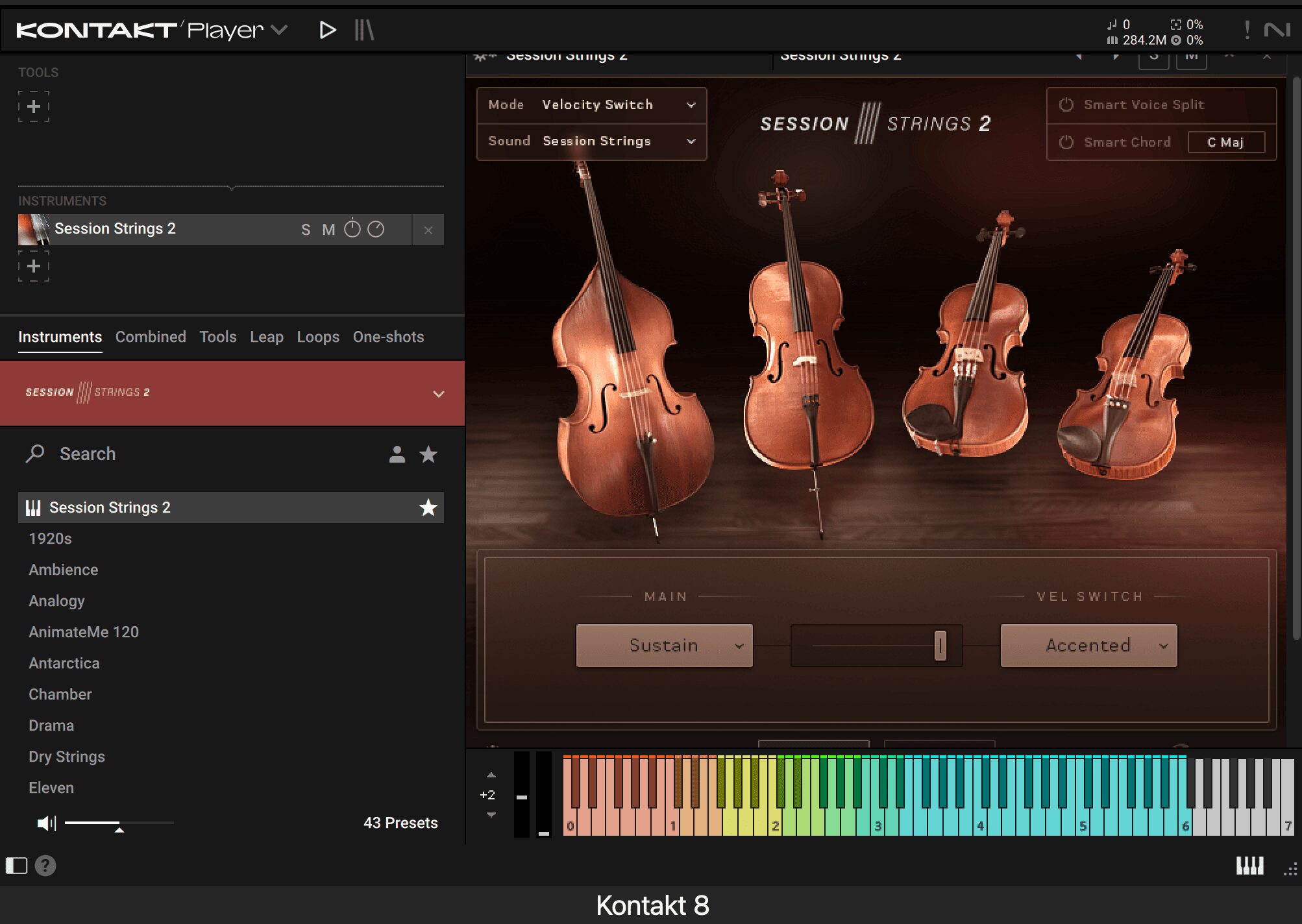Select the Chamber preset
Viewport: 1302px width, 924px height.
coord(60,694)
